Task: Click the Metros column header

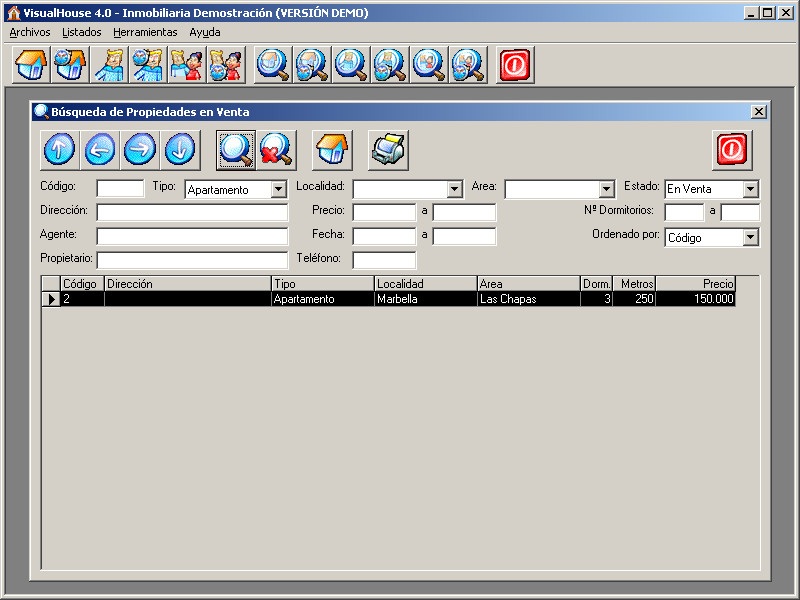Action: pyautogui.click(x=634, y=284)
